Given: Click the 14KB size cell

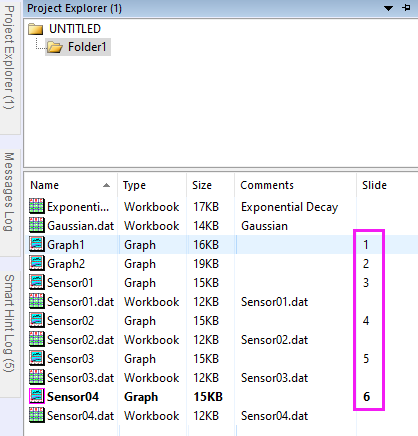Looking at the screenshot, I should point(206,226).
